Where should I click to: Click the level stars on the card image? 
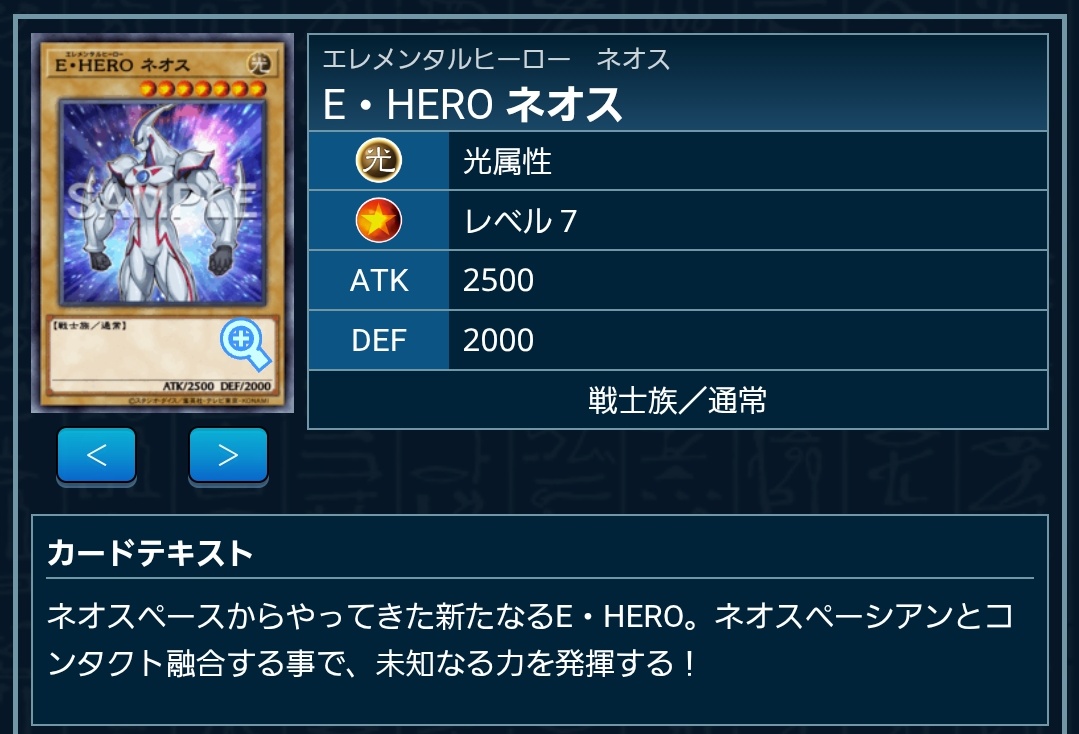point(202,89)
